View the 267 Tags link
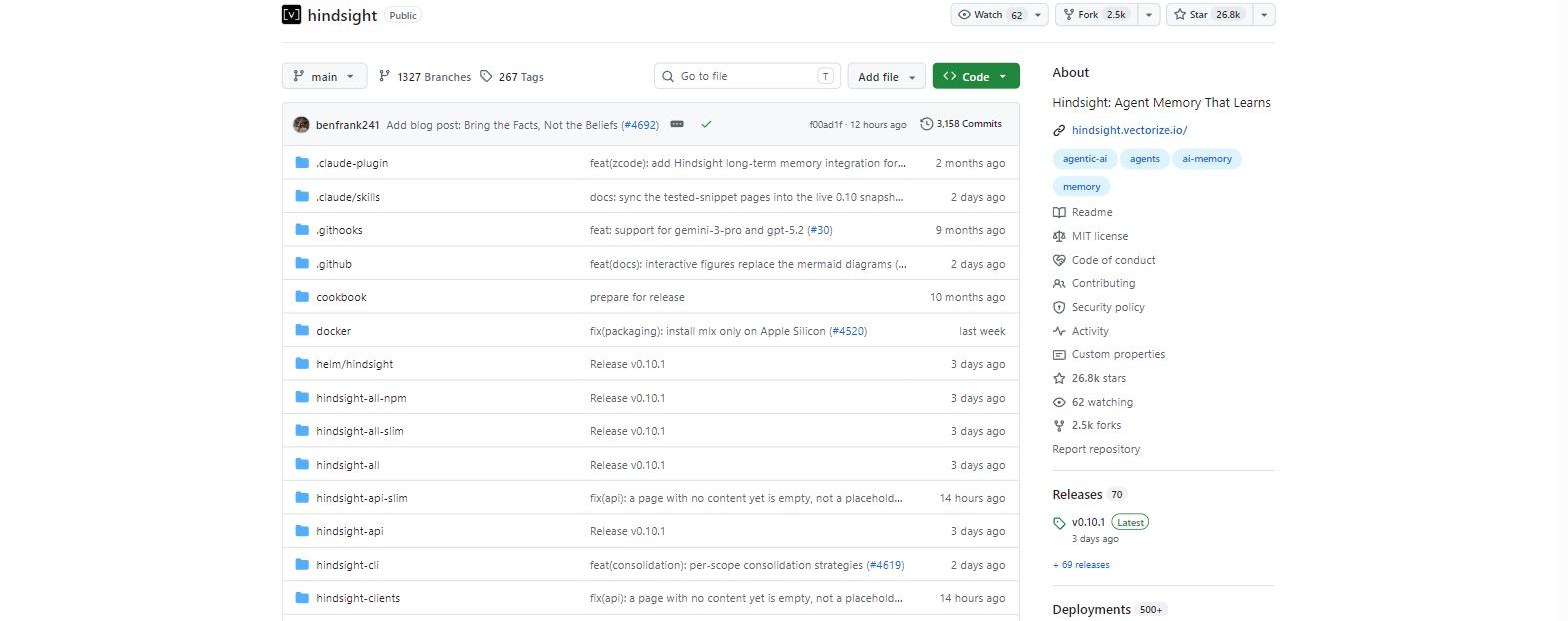 (x=512, y=77)
